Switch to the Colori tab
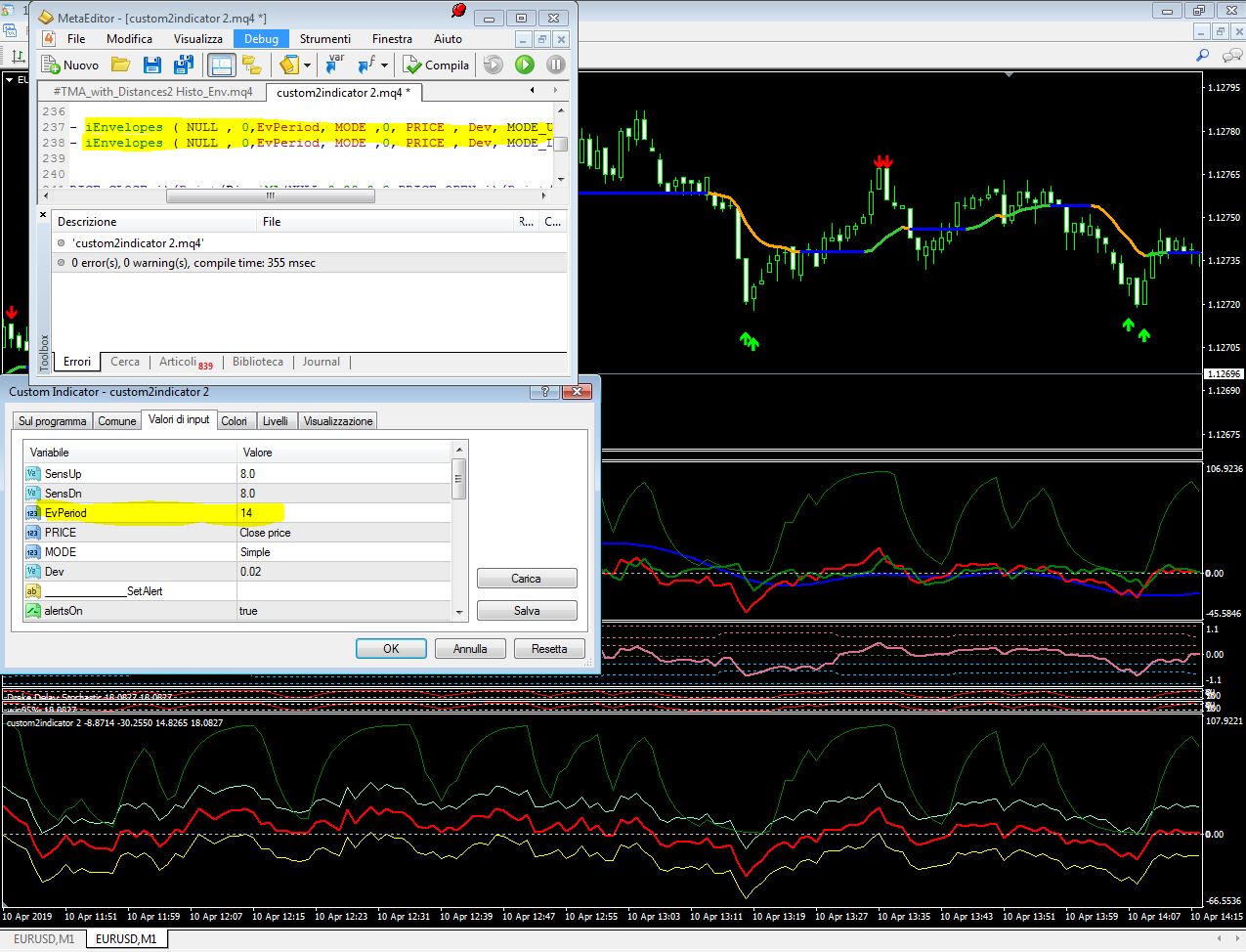1246x952 pixels. pyautogui.click(x=234, y=421)
